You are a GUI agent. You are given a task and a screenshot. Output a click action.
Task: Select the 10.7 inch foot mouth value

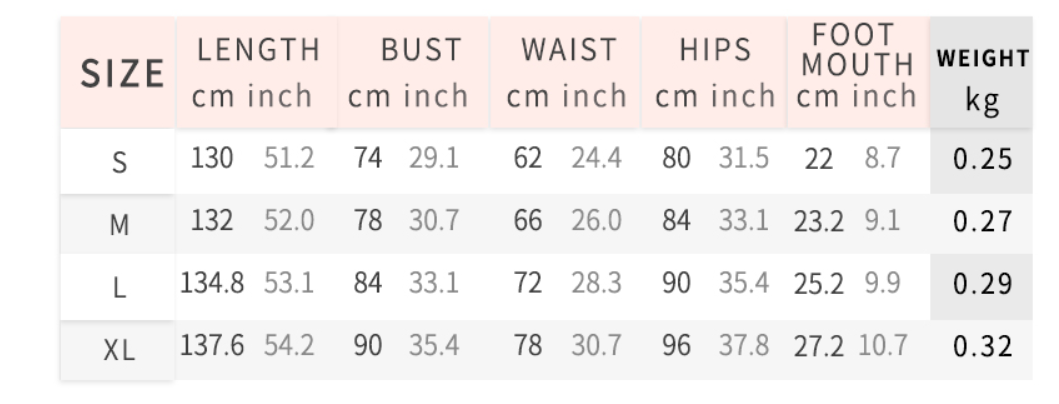pos(881,347)
